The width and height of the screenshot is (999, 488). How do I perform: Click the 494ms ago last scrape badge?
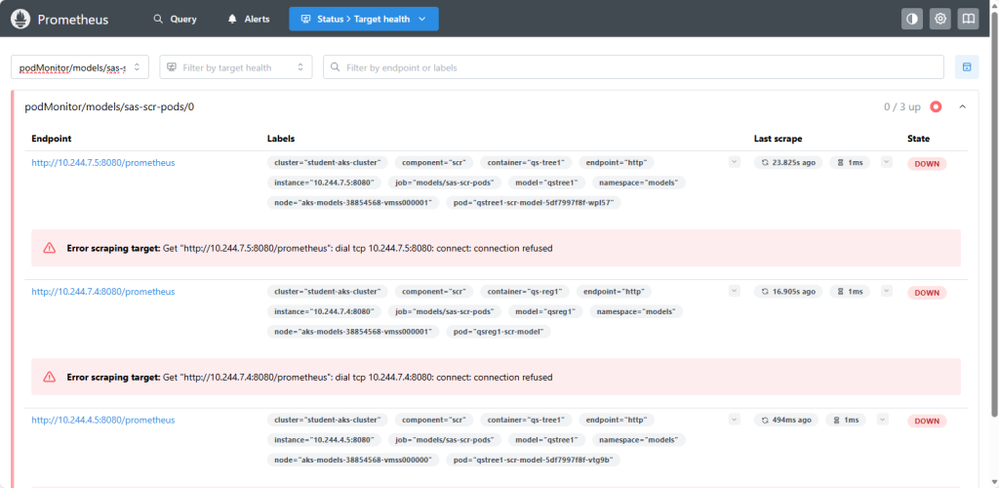pyautogui.click(x=786, y=420)
